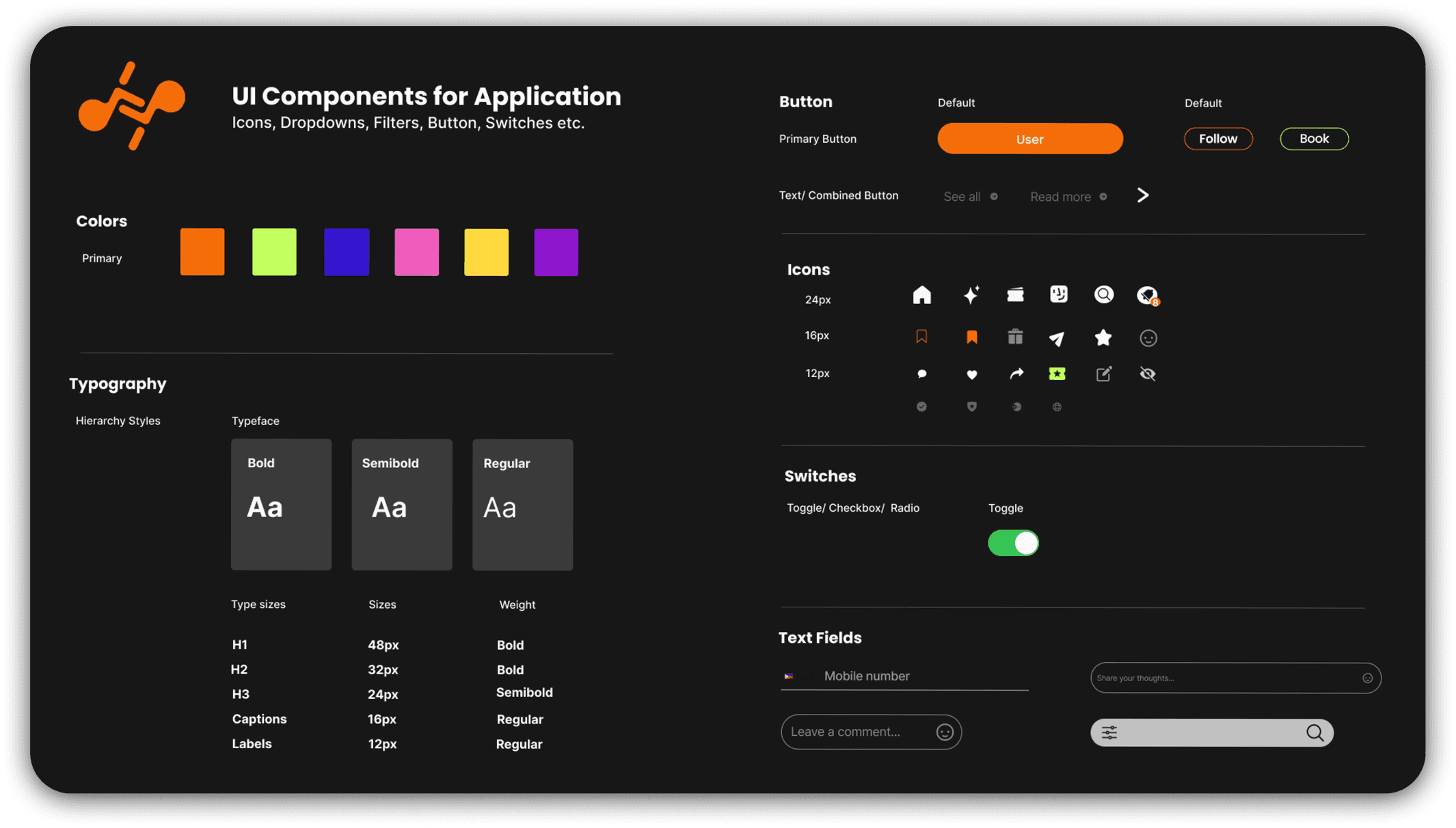Select the sparkle stars icon
1456x828 pixels.
971,295
